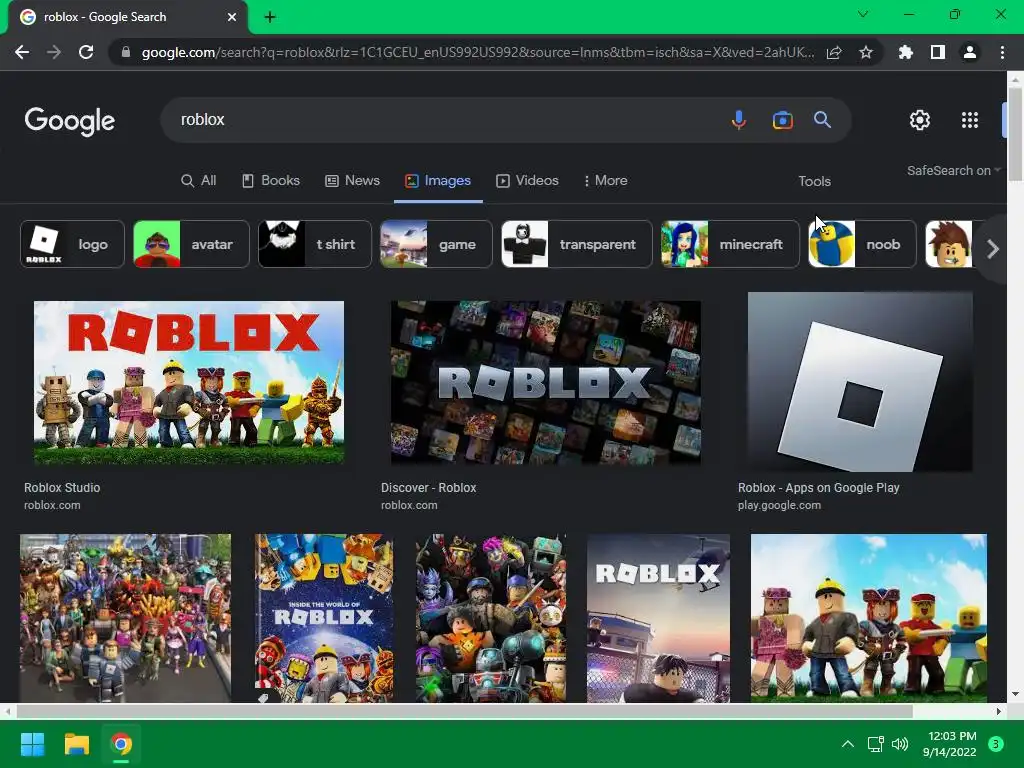The height and width of the screenshot is (768, 1024).
Task: Click the browser Back arrow
Action: tap(22, 52)
